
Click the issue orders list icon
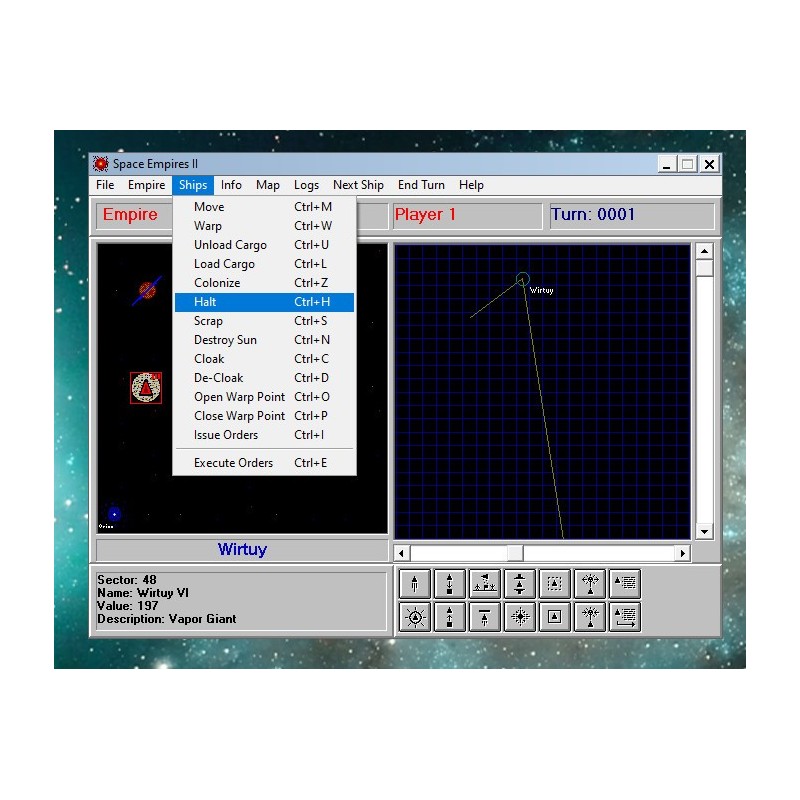tap(624, 584)
